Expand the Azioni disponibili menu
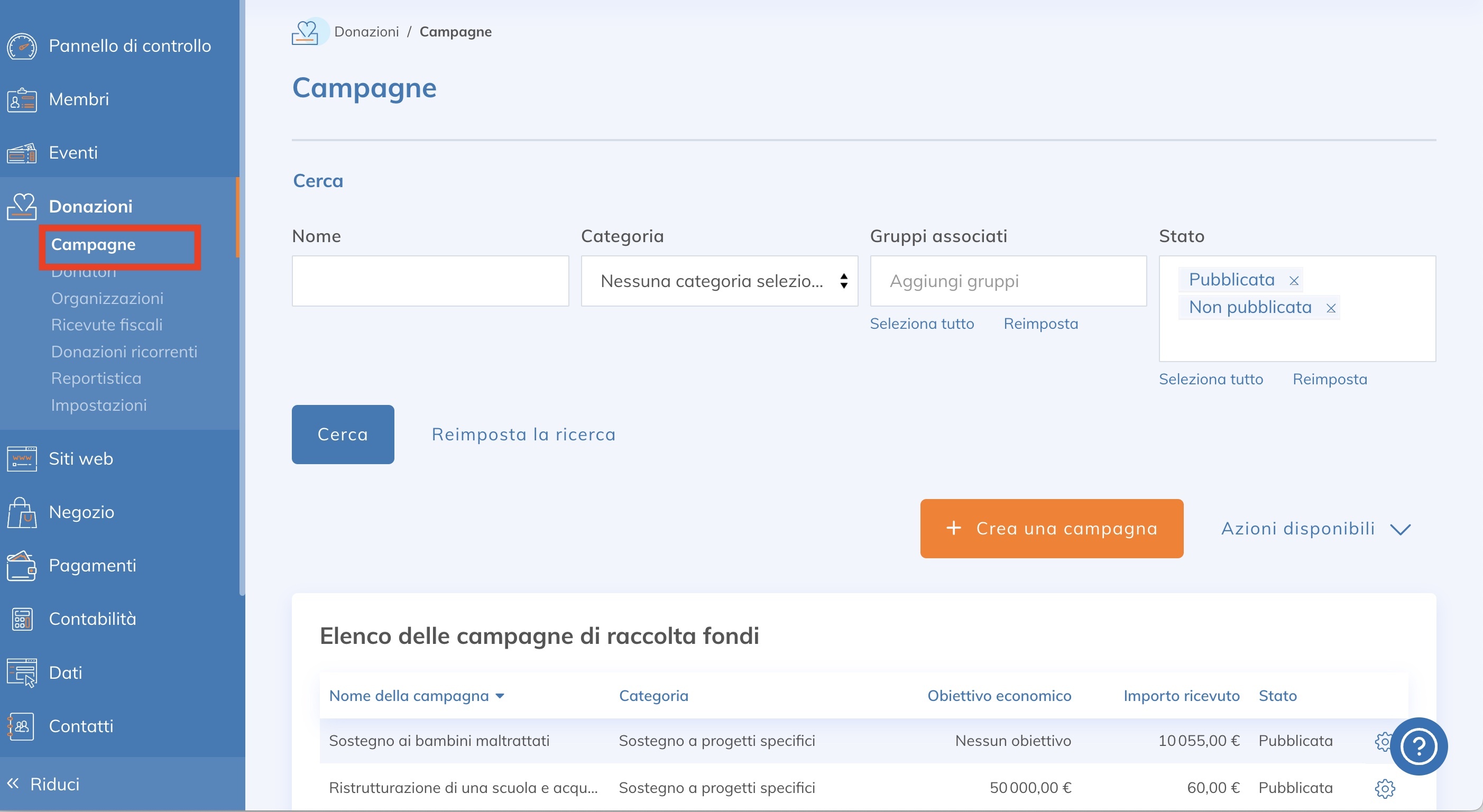The width and height of the screenshot is (1483, 812). (1317, 528)
